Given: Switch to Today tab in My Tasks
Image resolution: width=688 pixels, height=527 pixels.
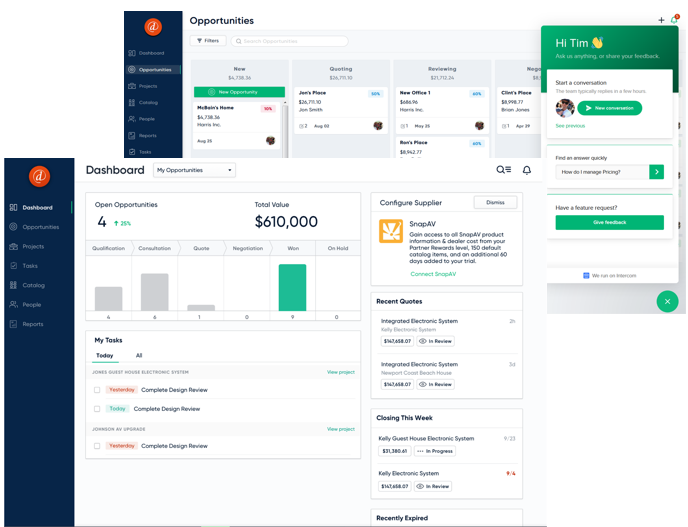Looking at the screenshot, I should tap(105, 355).
